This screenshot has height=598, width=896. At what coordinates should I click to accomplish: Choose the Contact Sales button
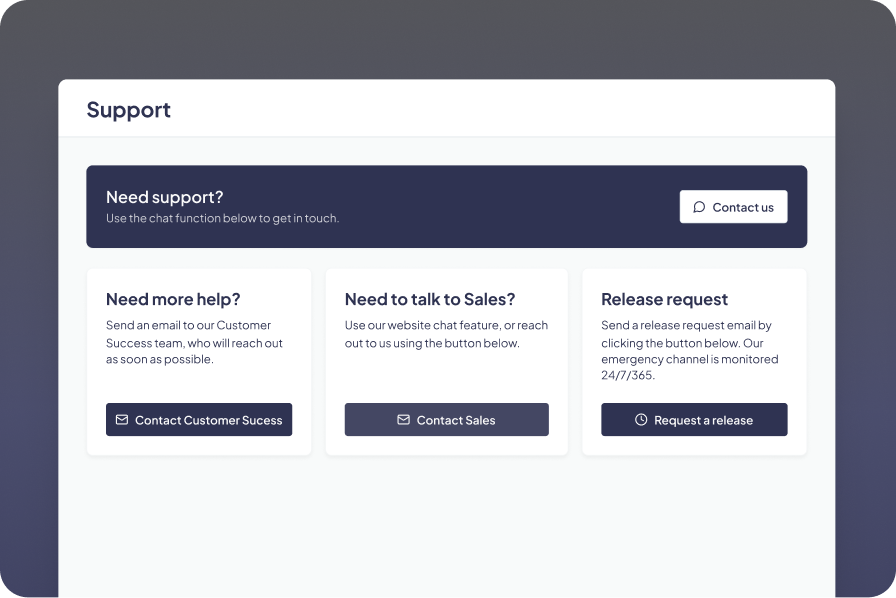click(x=446, y=420)
